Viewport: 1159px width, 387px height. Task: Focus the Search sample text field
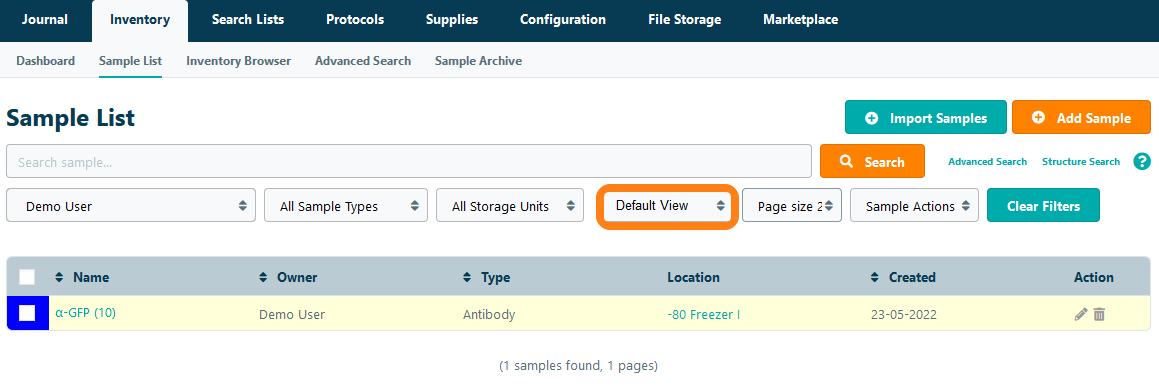pyautogui.click(x=409, y=161)
